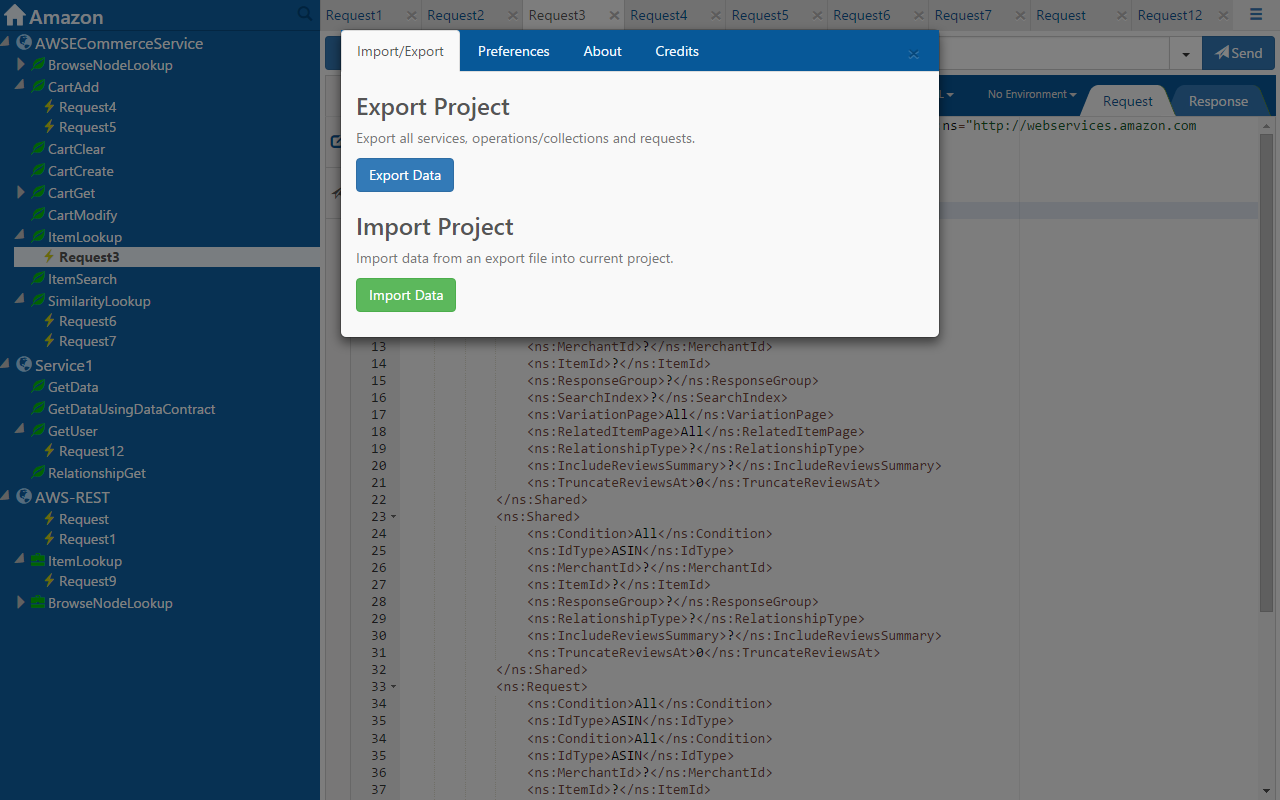
Task: Close the Request4 tab with its X
Action: (716, 16)
